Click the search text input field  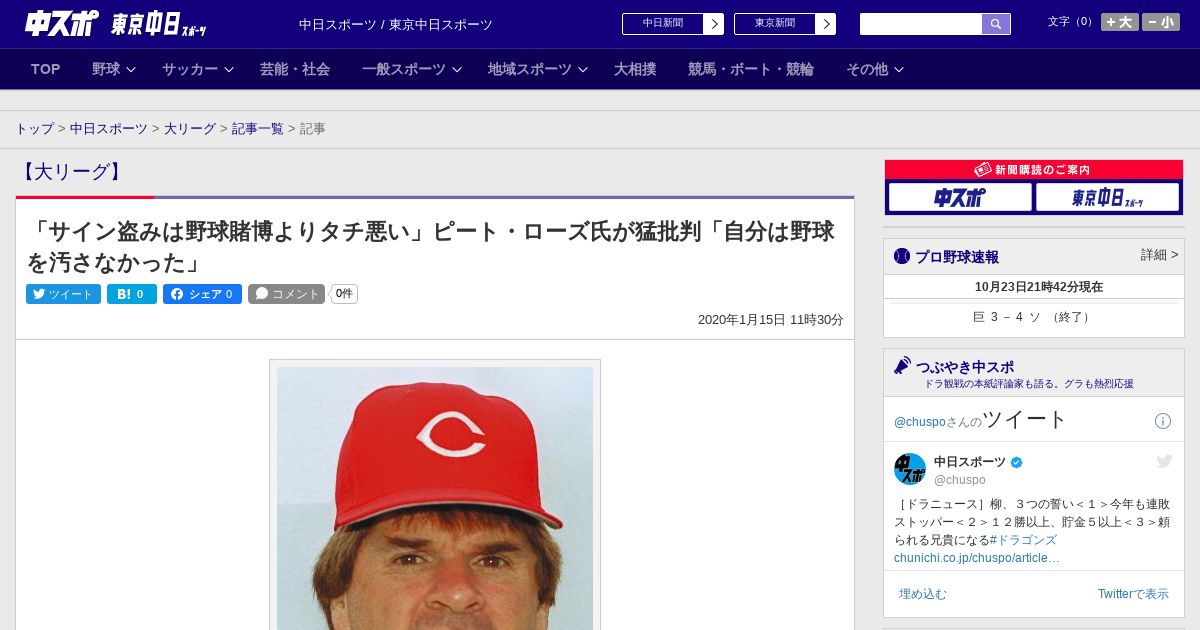tap(921, 24)
